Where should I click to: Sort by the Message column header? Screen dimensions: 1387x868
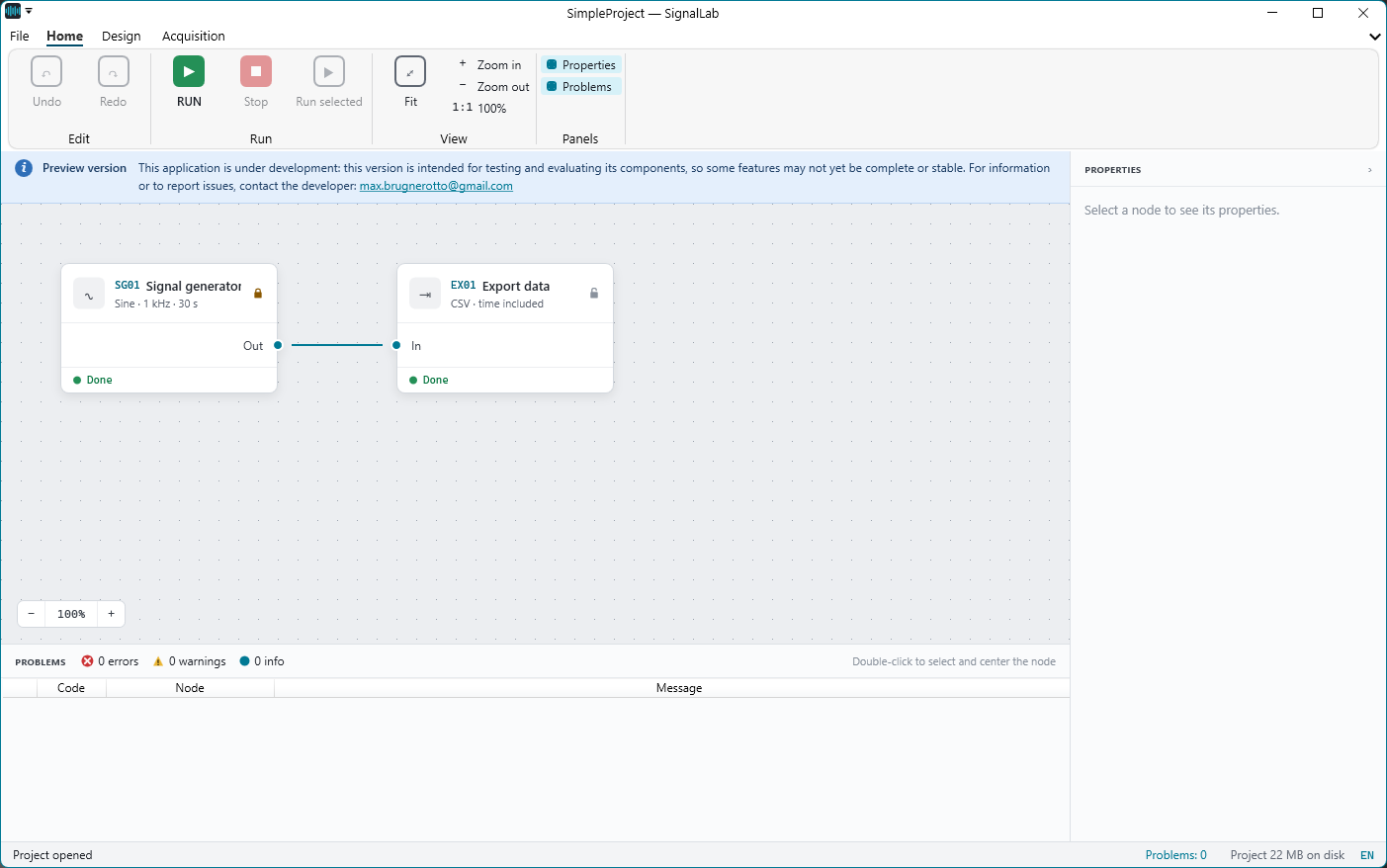[679, 688]
